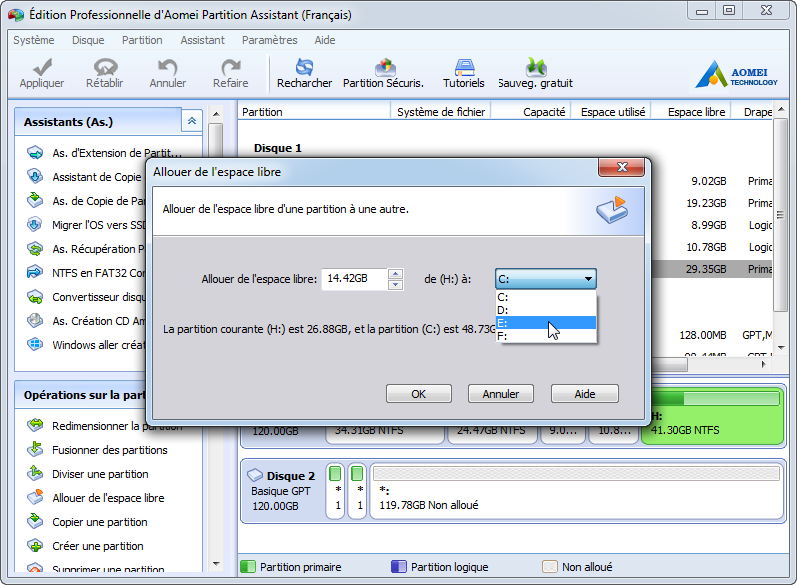This screenshot has width=797, height=585.
Task: Select Créer une partition operation
Action: pyautogui.click(x=85, y=546)
